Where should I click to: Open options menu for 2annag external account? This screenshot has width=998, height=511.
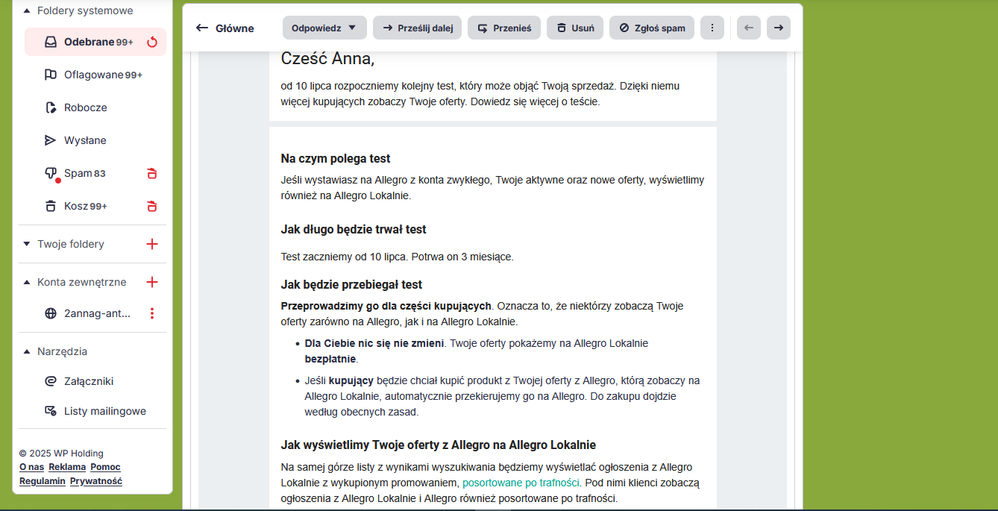(152, 313)
